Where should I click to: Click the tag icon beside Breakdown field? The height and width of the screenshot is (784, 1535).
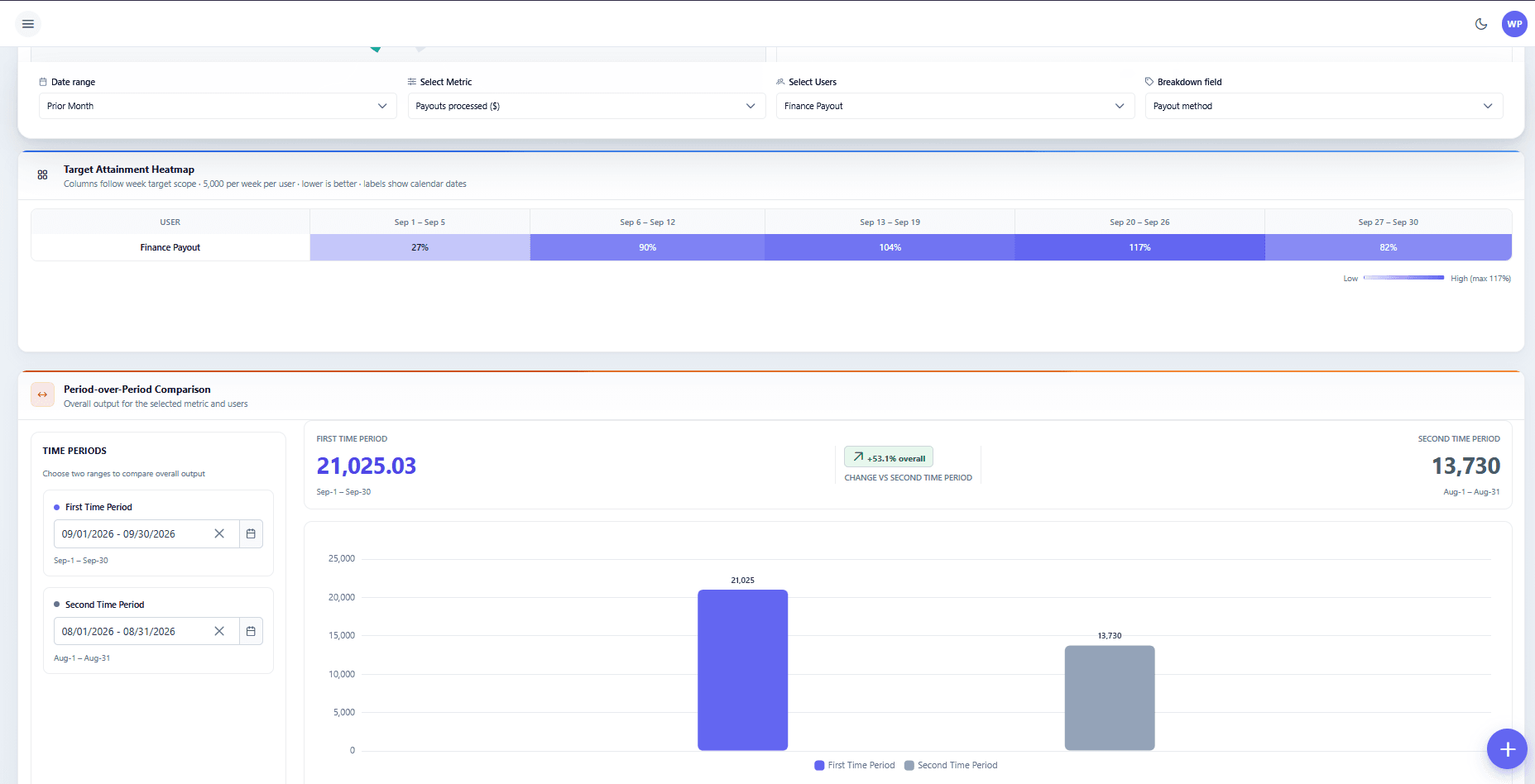[x=1149, y=82]
